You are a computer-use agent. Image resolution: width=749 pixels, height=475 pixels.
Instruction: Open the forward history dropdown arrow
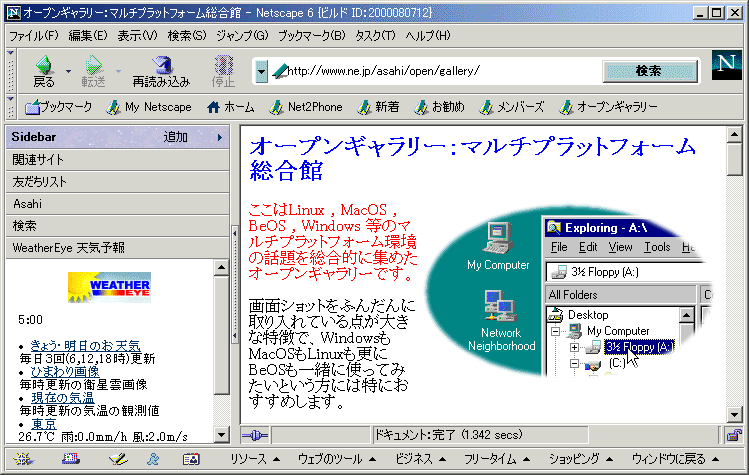(118, 71)
